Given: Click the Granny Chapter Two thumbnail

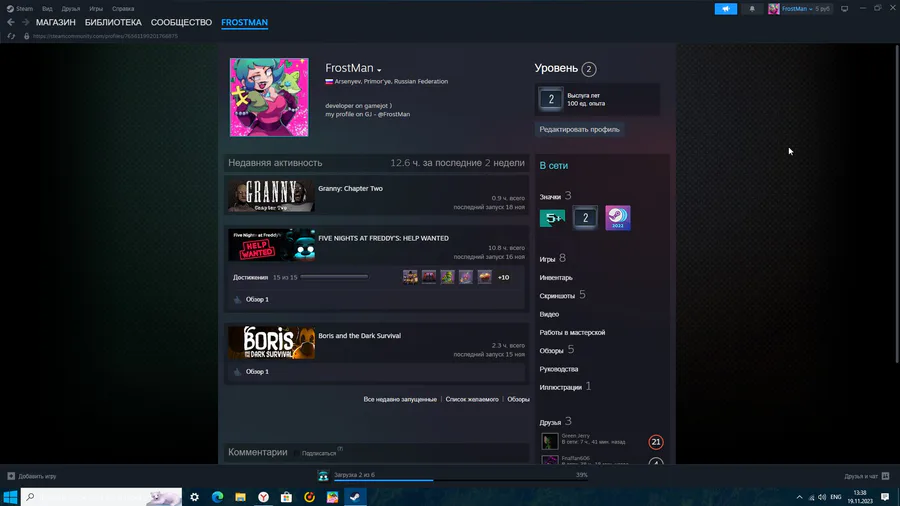Looking at the screenshot, I should (271, 196).
